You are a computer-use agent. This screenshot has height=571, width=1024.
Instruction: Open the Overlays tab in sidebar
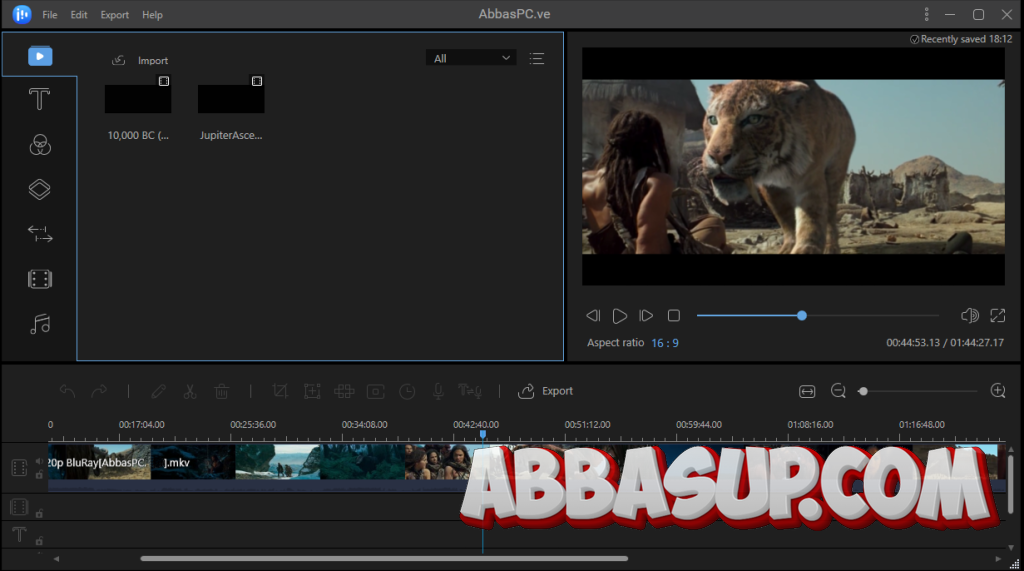click(39, 189)
